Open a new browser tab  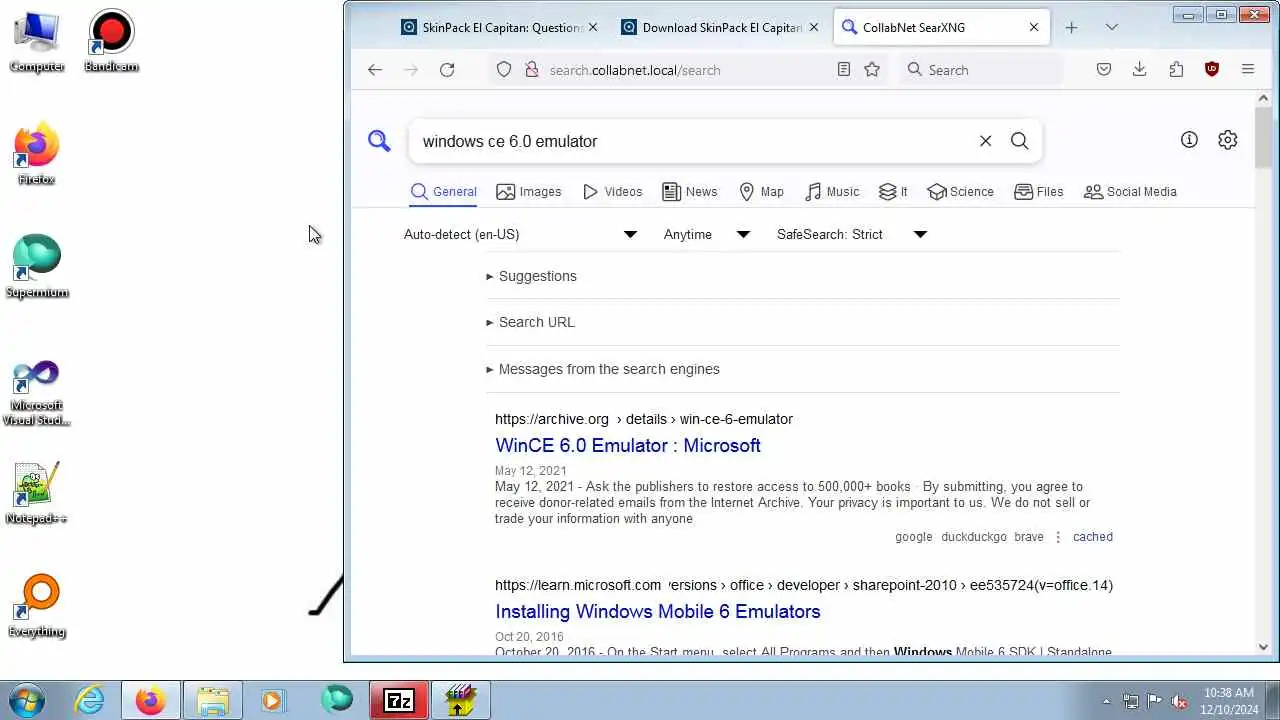tap(1071, 27)
